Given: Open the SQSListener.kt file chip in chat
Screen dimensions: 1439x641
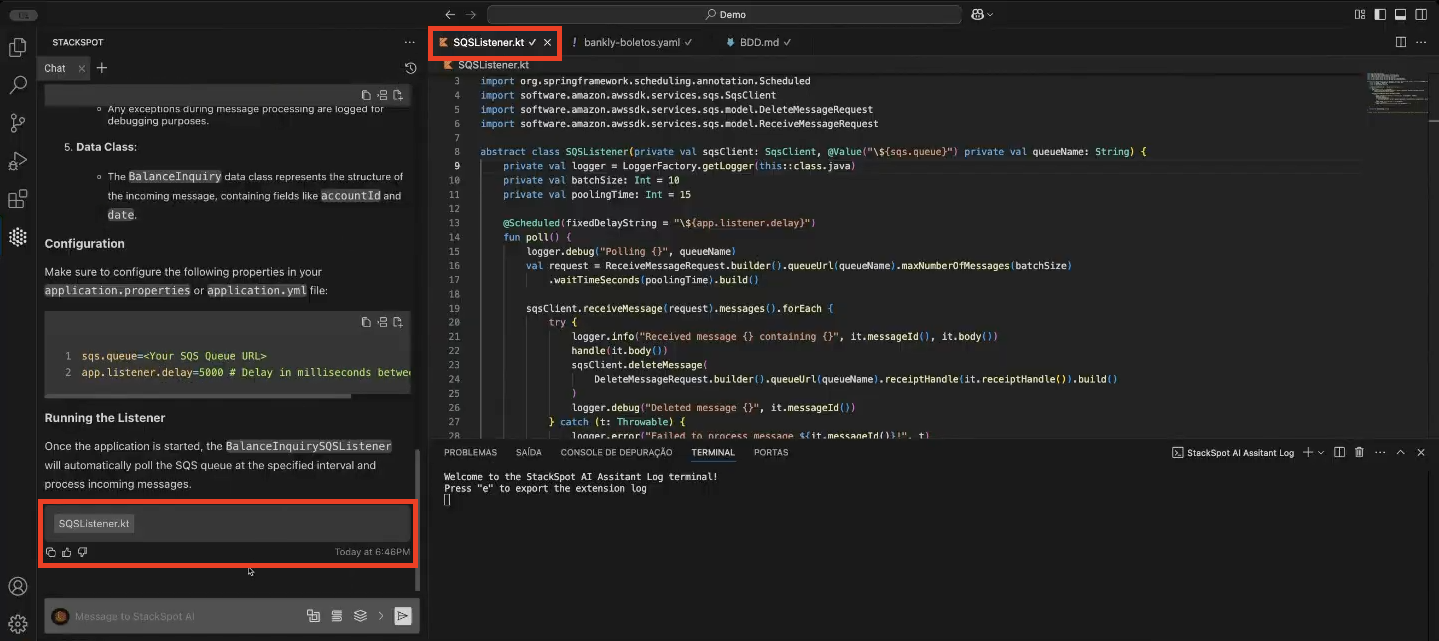Looking at the screenshot, I should 93,522.
